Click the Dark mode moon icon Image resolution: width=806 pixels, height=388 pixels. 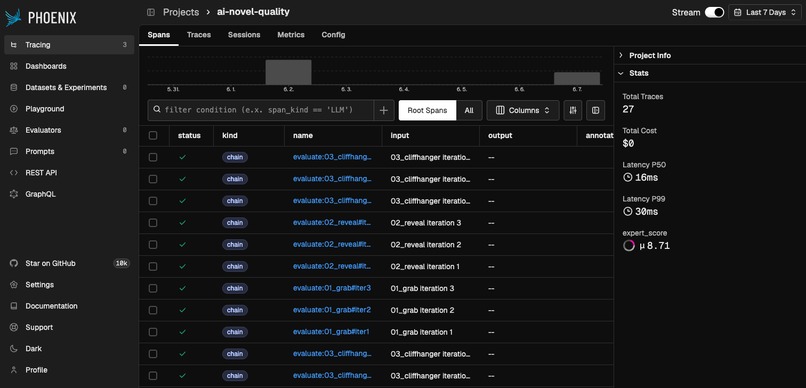click(x=14, y=348)
